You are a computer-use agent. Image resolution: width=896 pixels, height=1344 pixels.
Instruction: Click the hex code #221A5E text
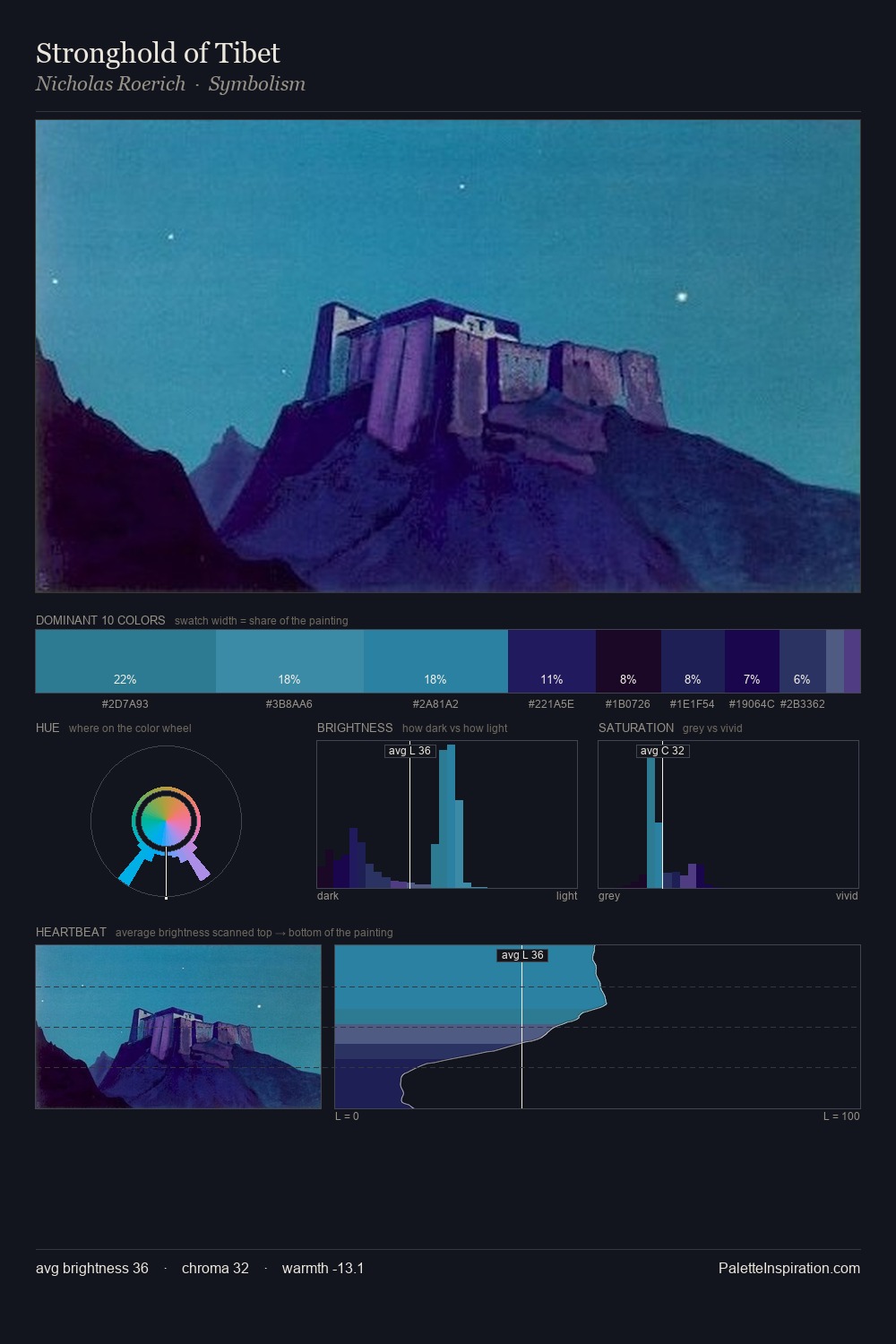[551, 704]
